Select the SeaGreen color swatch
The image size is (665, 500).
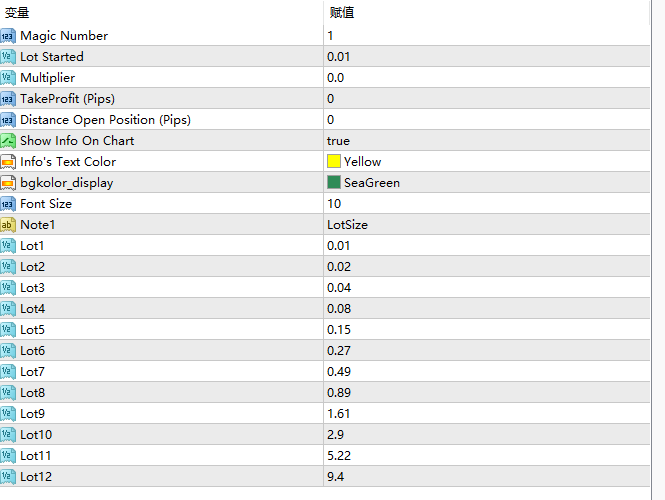pyautogui.click(x=334, y=183)
